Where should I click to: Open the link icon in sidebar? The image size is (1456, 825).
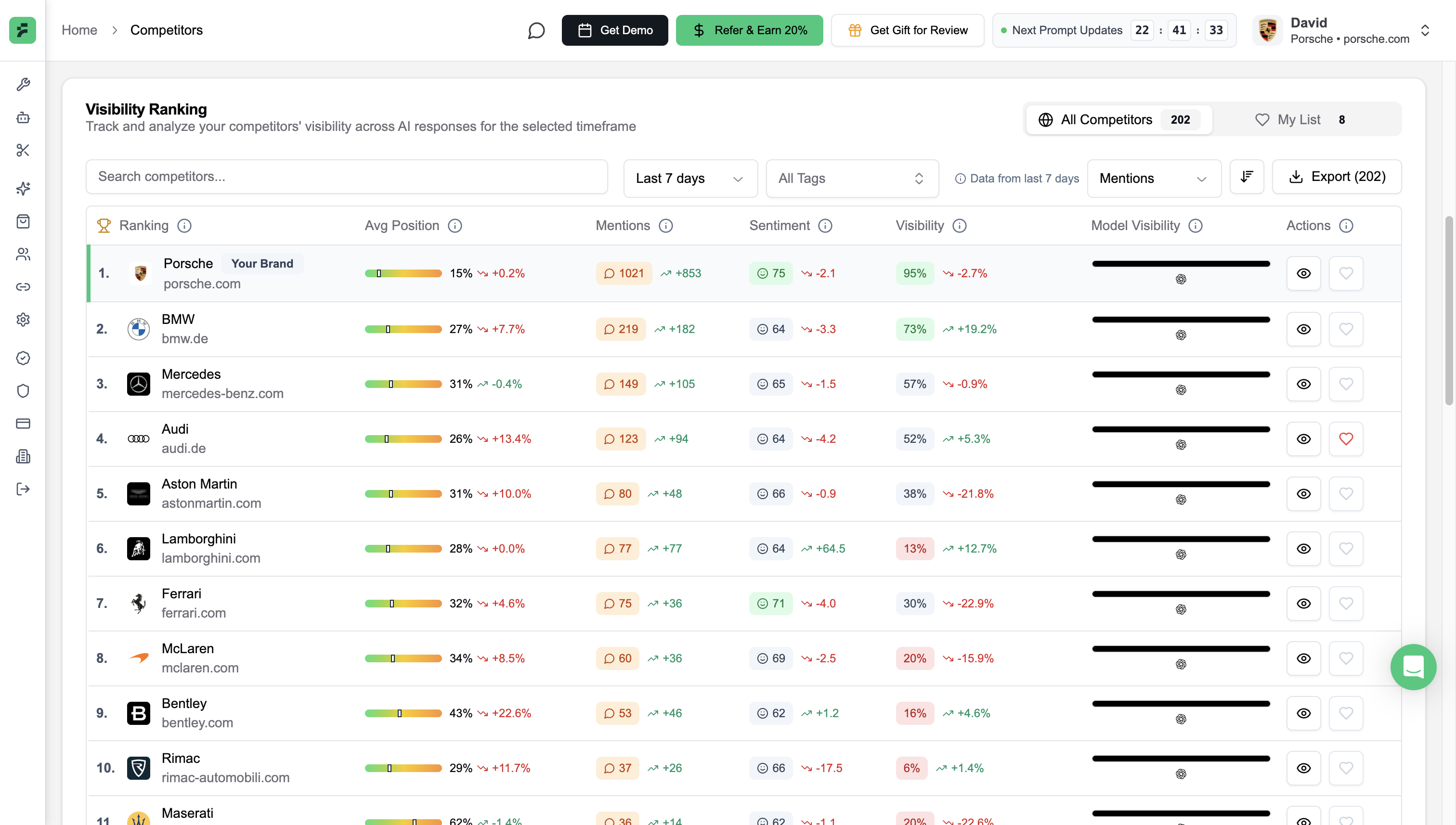coord(23,287)
